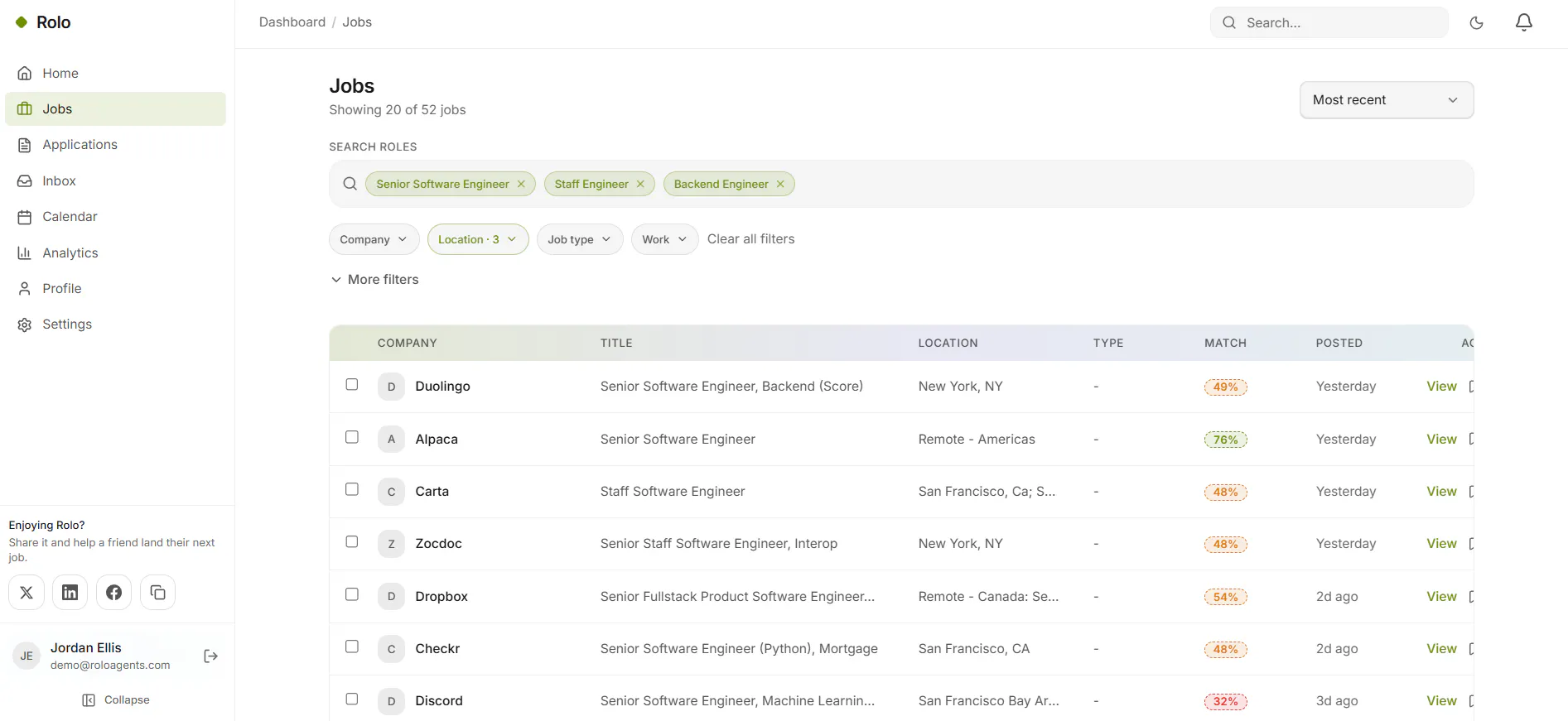Screen dimensions: 1568x721
Task: Click the Rolo logo in the sidebar
Action: [x=43, y=22]
